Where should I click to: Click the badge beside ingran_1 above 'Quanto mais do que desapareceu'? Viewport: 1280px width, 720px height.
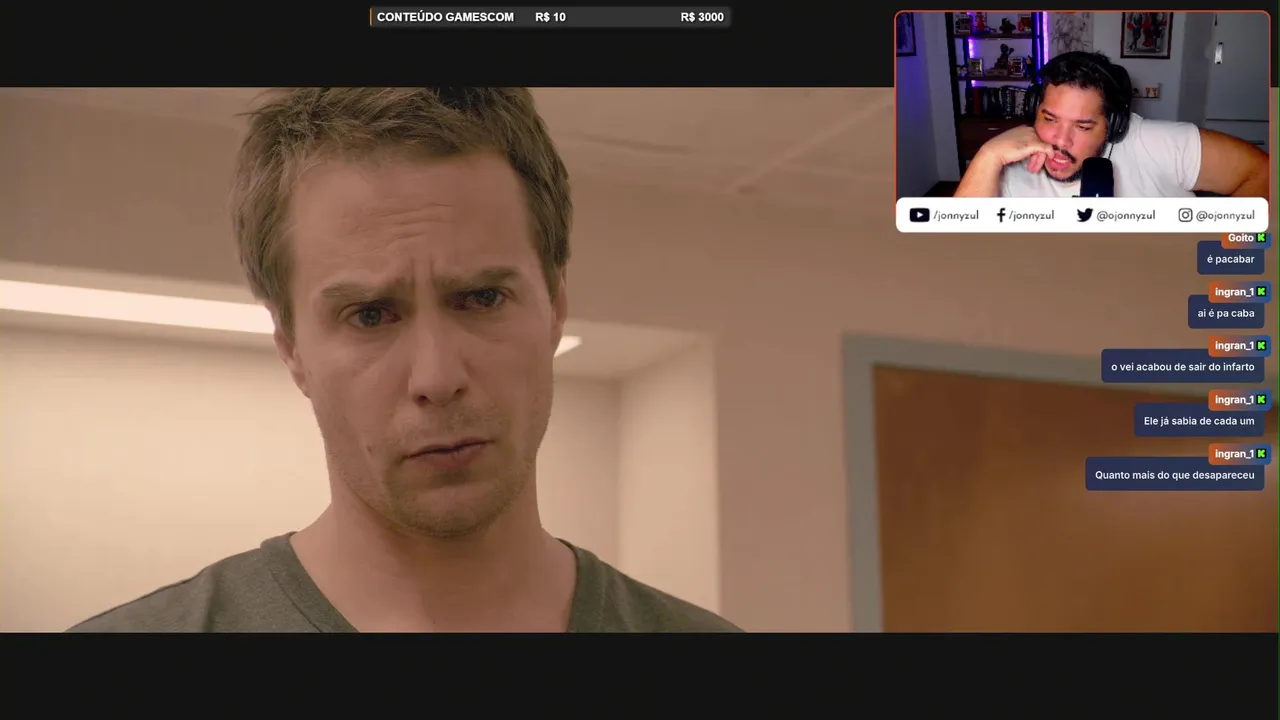(x=1261, y=454)
